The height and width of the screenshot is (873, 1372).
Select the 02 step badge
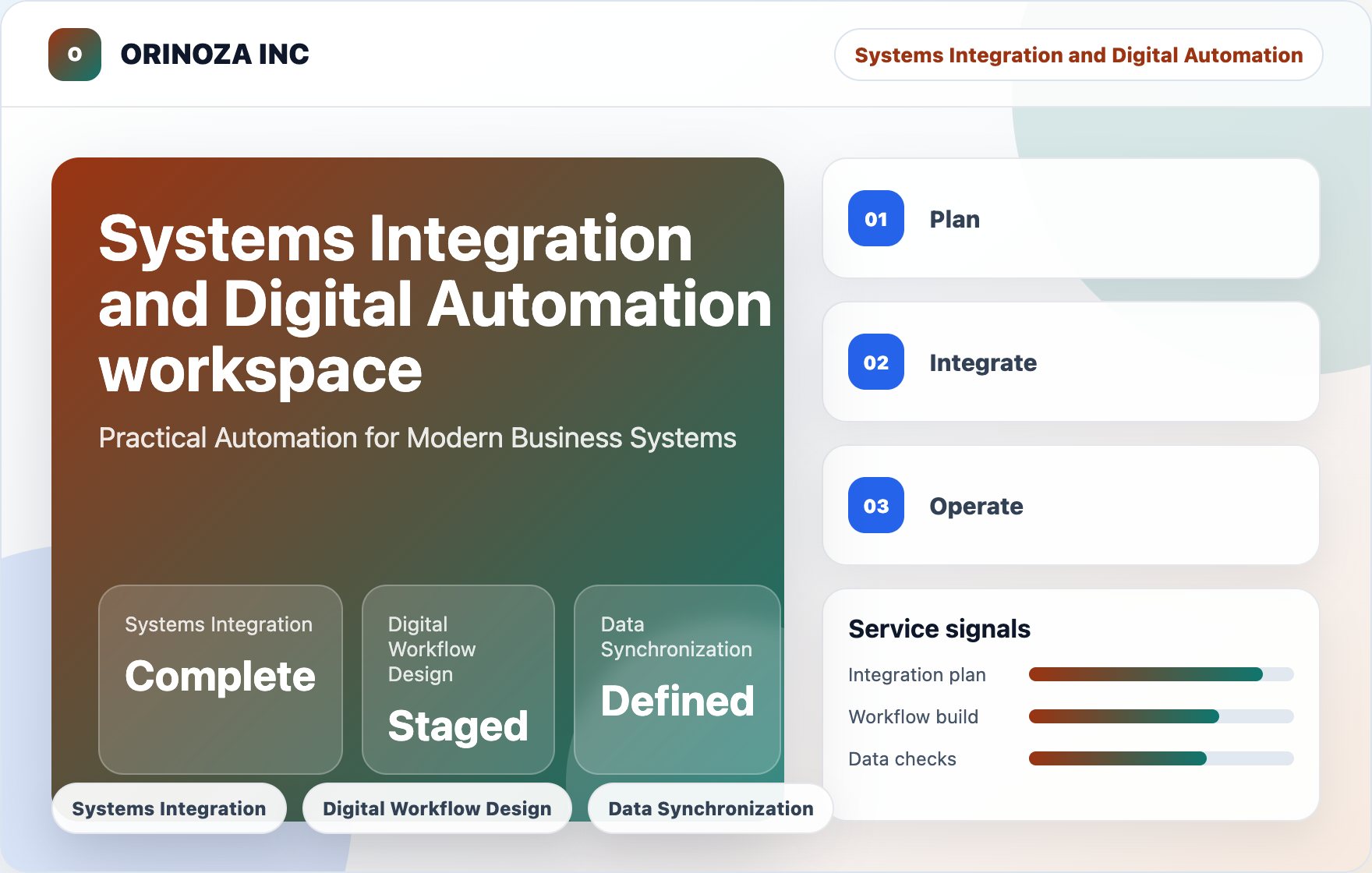coord(876,362)
